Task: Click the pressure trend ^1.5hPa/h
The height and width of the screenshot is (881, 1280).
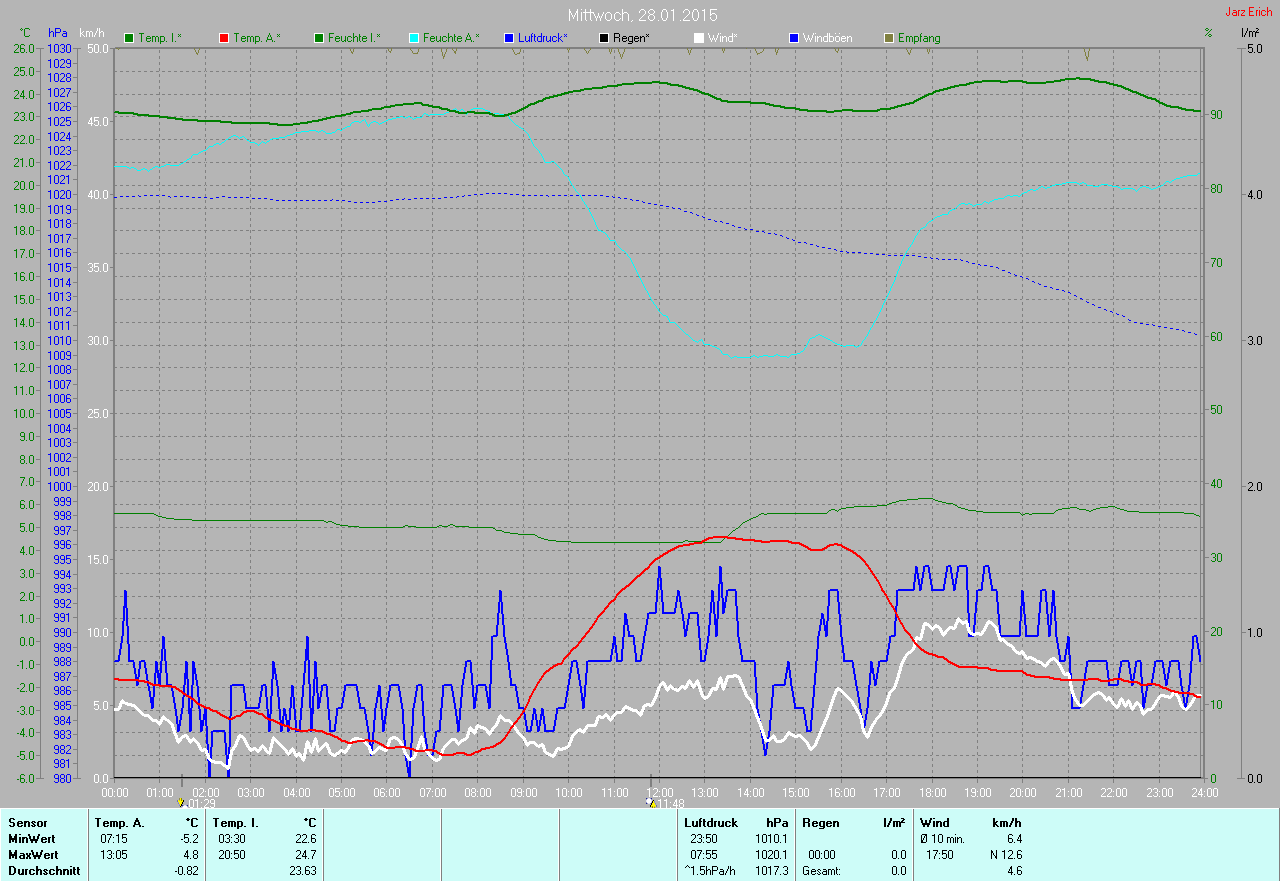Action: click(711, 871)
